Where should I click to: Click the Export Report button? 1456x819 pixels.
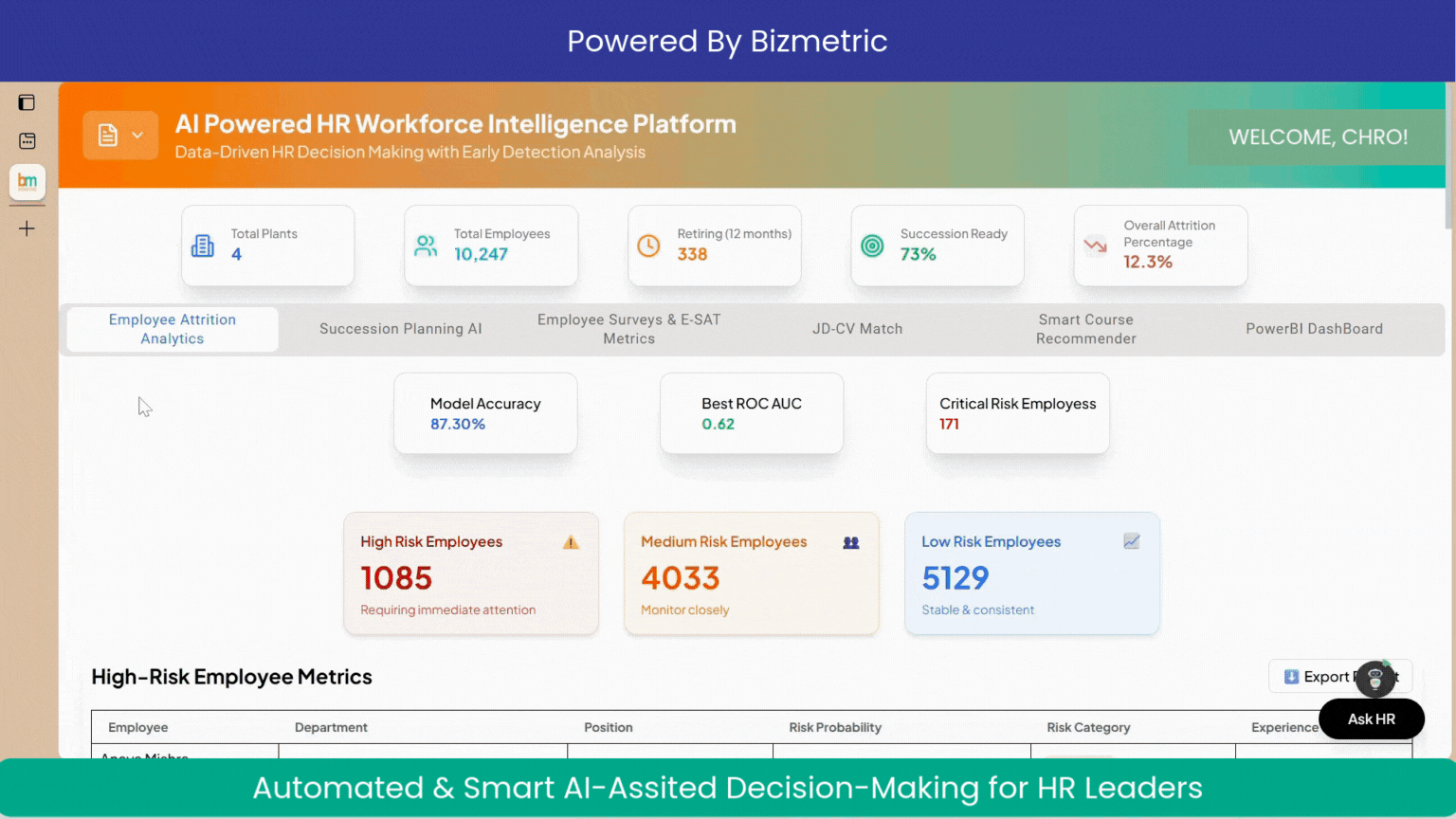coord(1318,677)
